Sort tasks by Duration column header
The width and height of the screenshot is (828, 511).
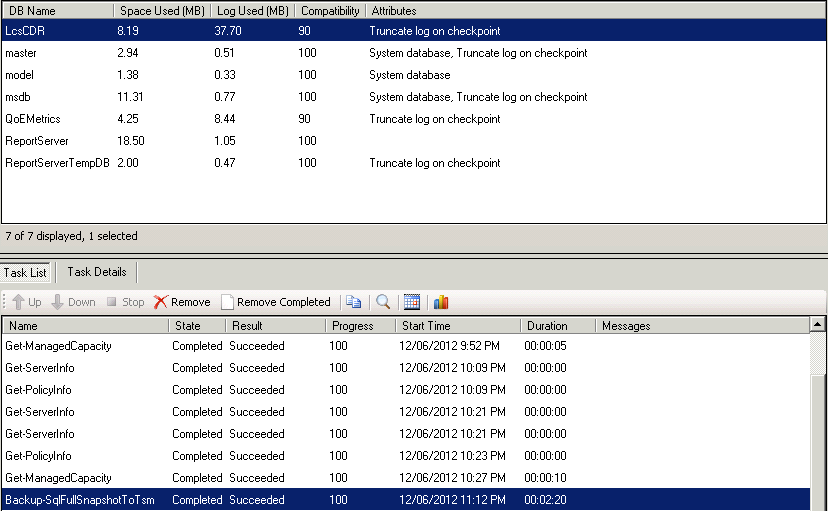coord(557,326)
